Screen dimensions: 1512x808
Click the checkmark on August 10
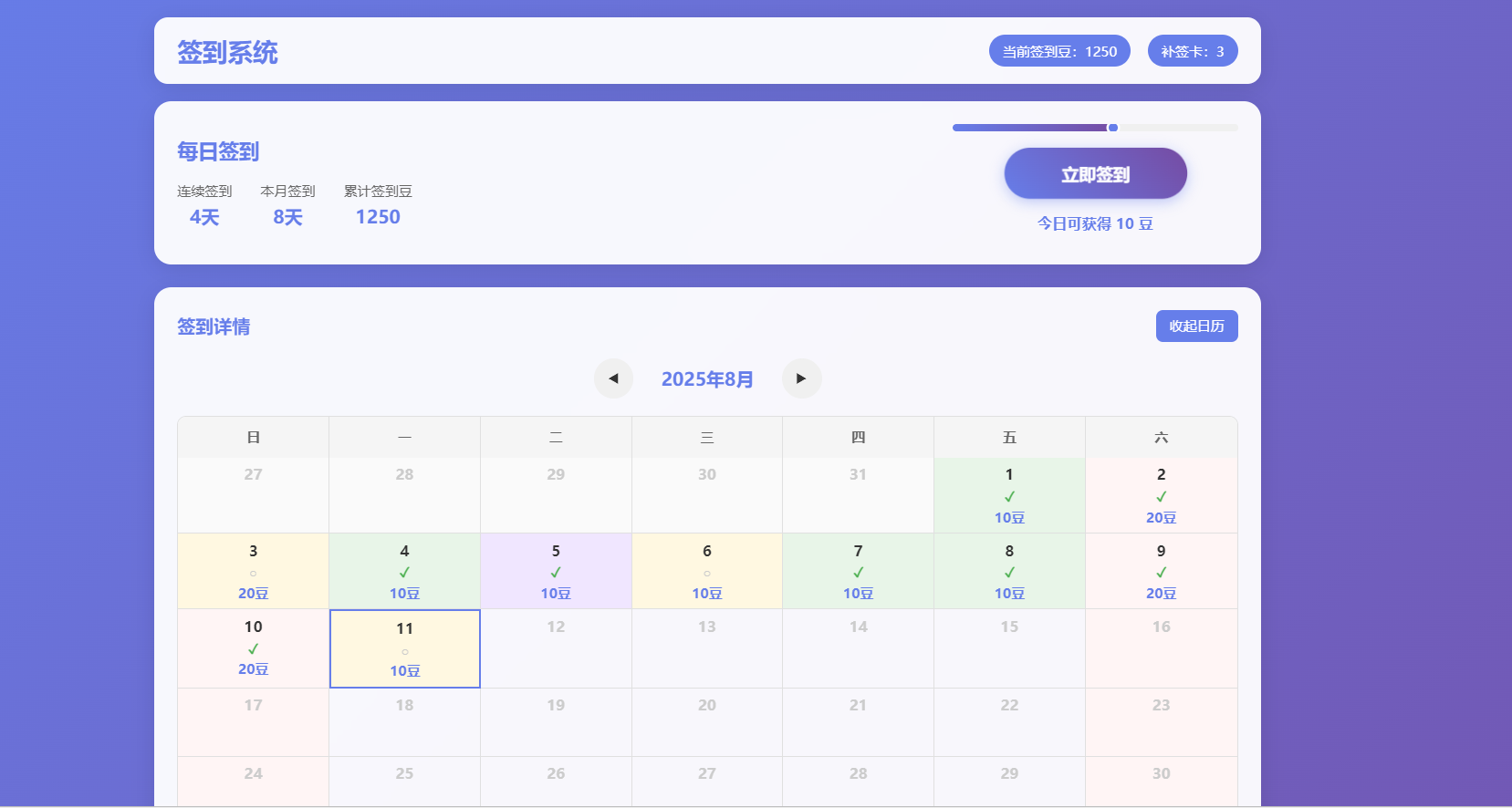point(253,649)
